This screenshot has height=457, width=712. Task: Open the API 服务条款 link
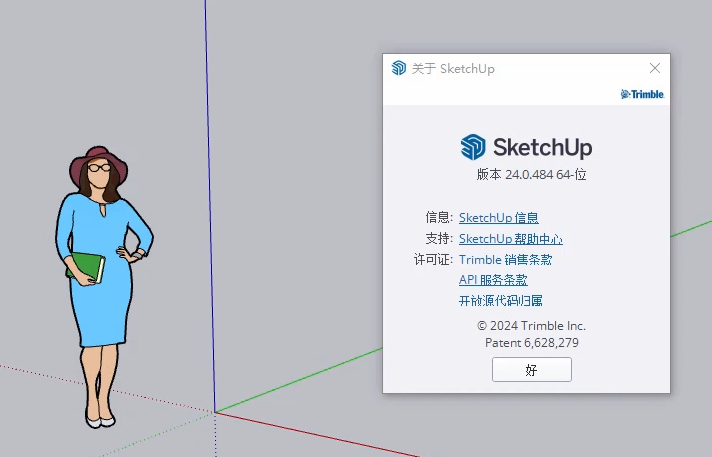click(x=493, y=280)
